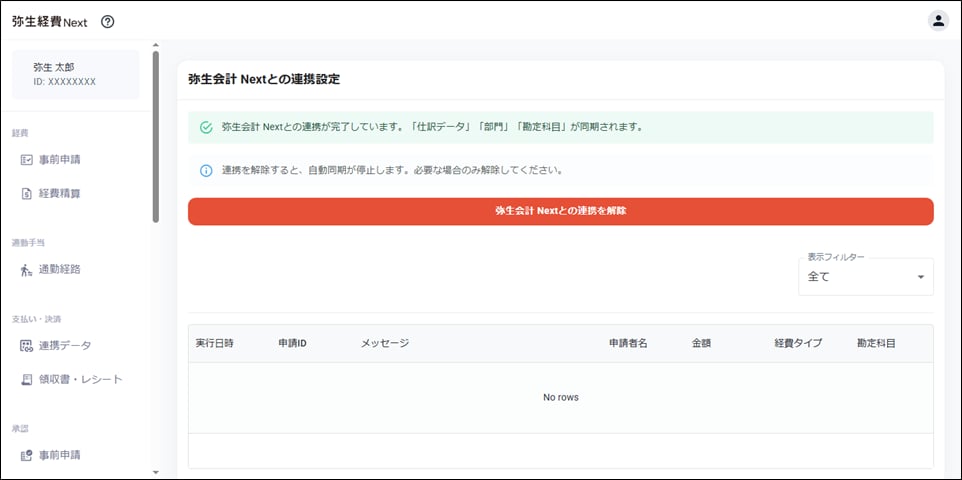Click the blue info circle icon
Image resolution: width=962 pixels, height=480 pixels.
tap(206, 171)
